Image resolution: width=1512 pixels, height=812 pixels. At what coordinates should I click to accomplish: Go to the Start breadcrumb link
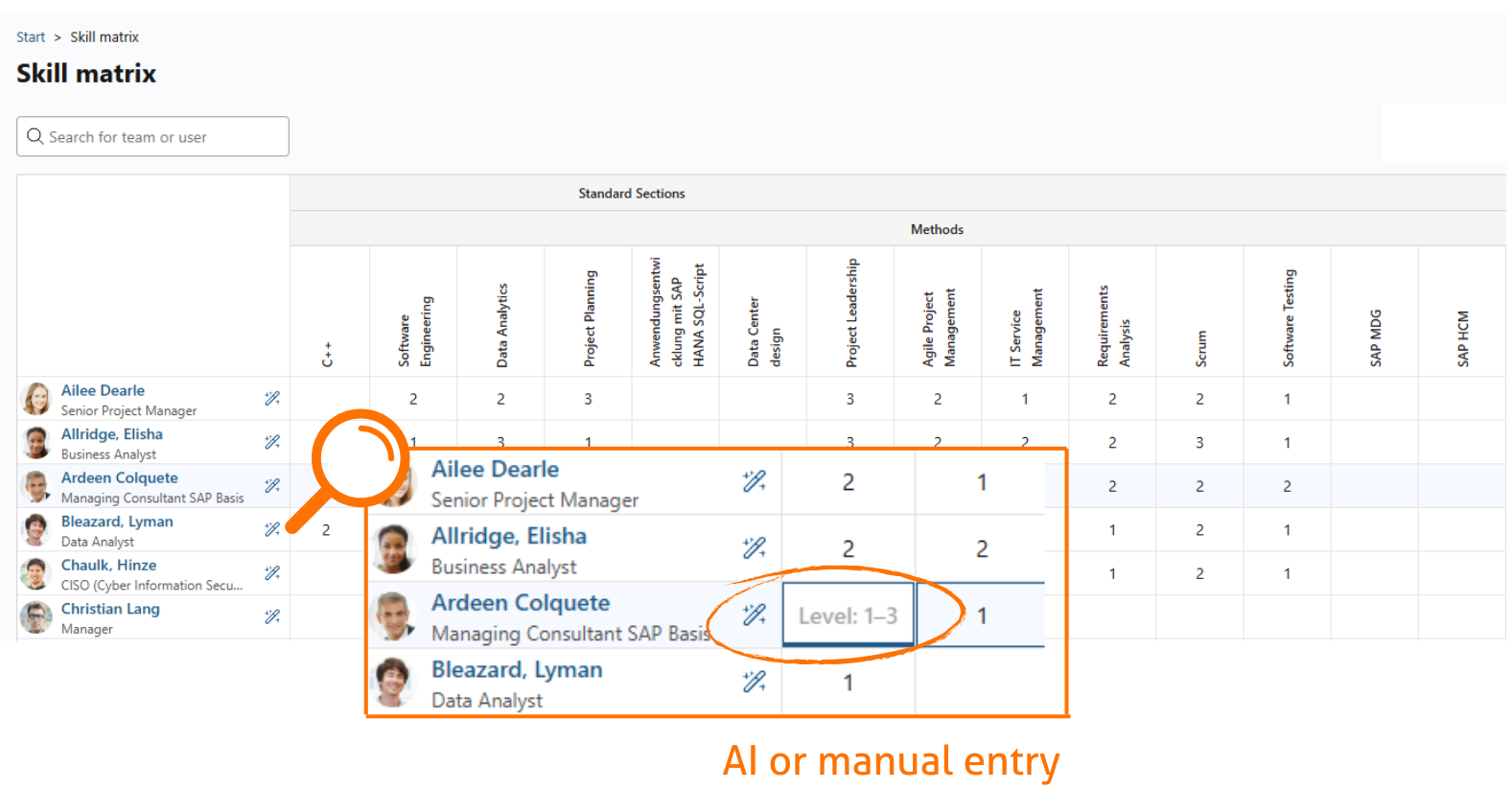pos(31,37)
